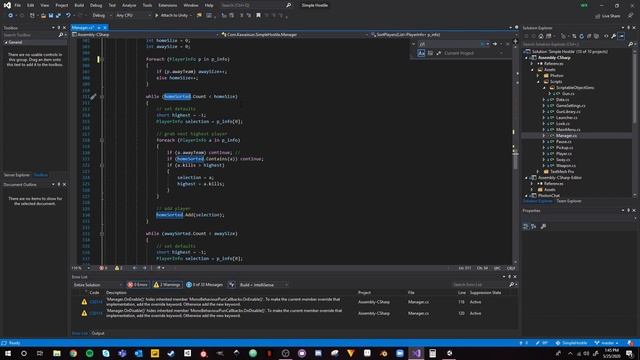Click the Undo icon

point(68,16)
